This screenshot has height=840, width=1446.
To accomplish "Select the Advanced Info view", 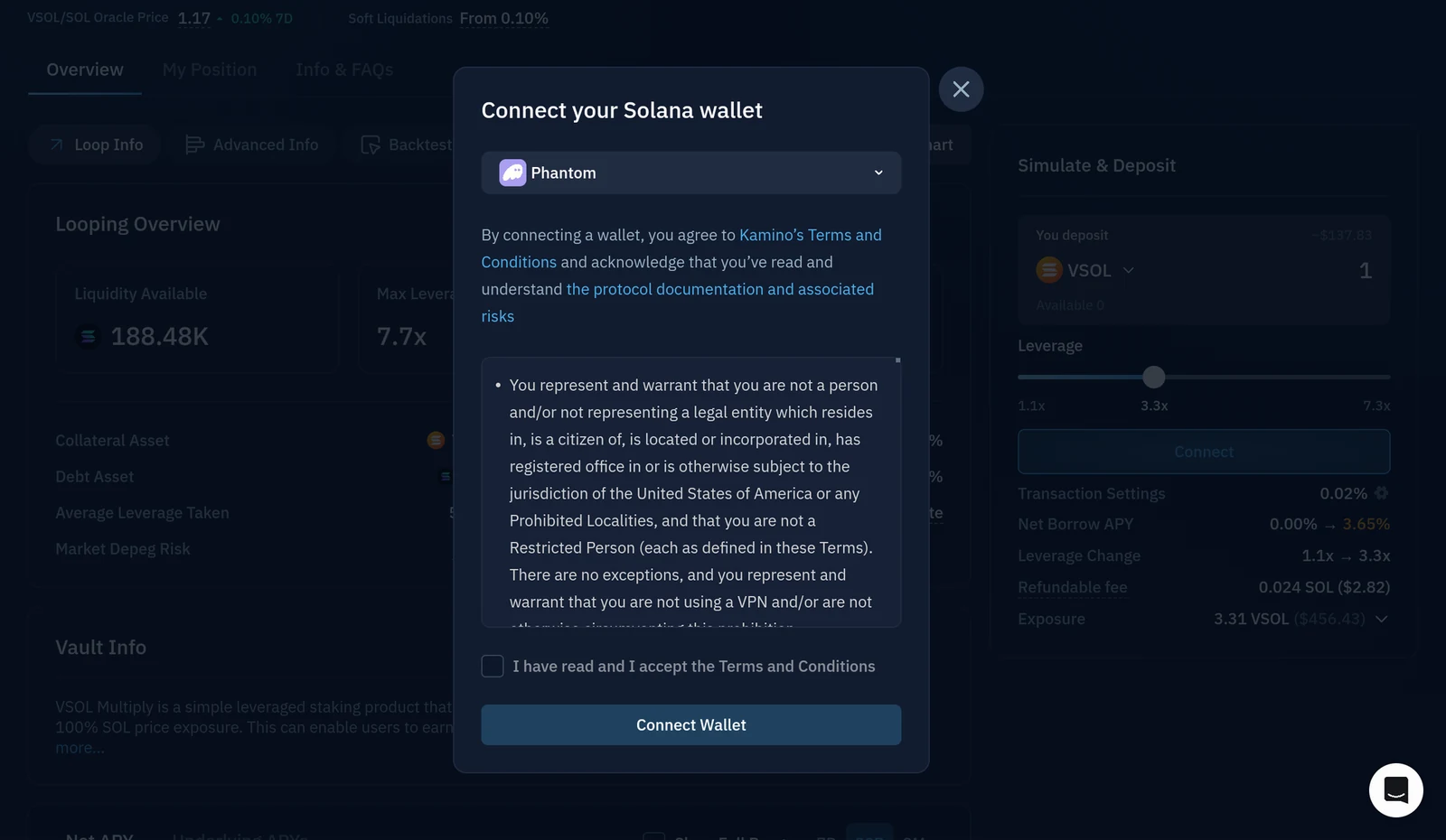I will click(x=251, y=145).
